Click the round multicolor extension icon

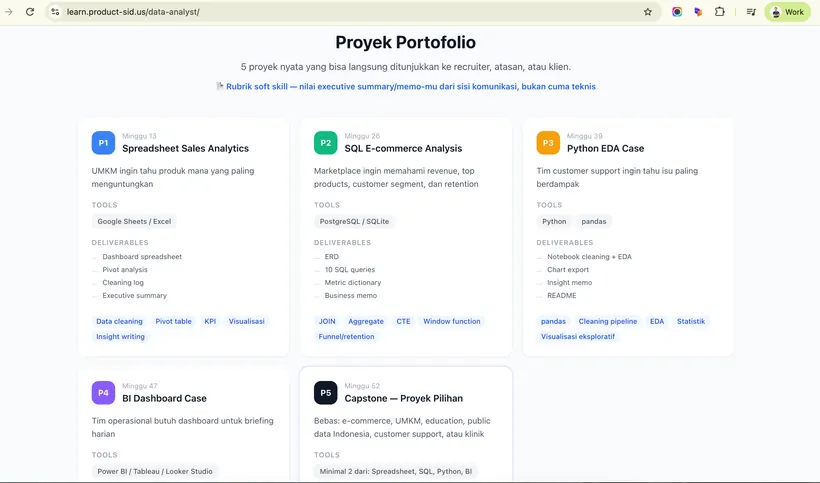pos(677,12)
